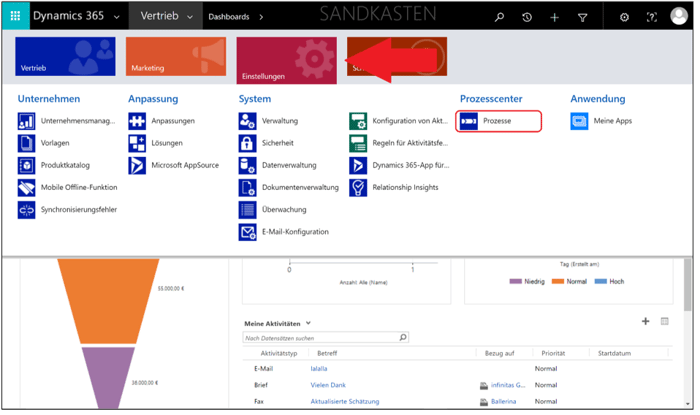
Task: Open the Vielen Dank activity link
Action: pyautogui.click(x=328, y=385)
